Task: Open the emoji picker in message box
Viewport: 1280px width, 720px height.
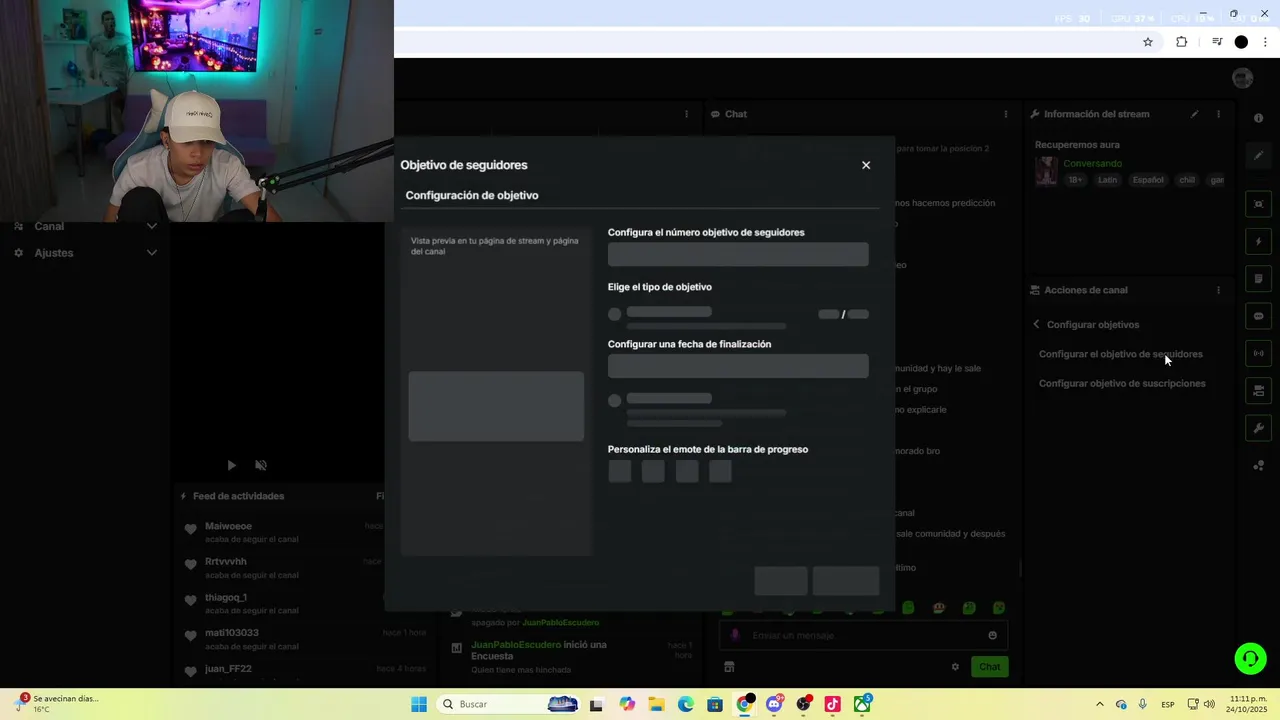Action: 992,635
